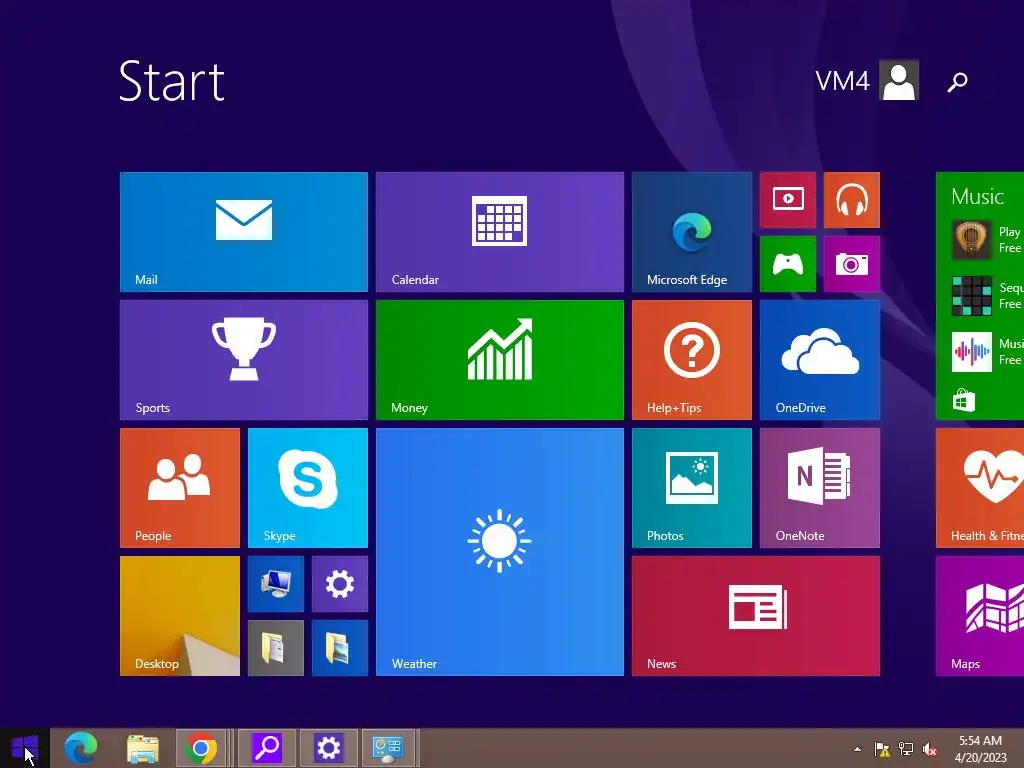
Task: Open the News tile
Action: click(x=756, y=616)
